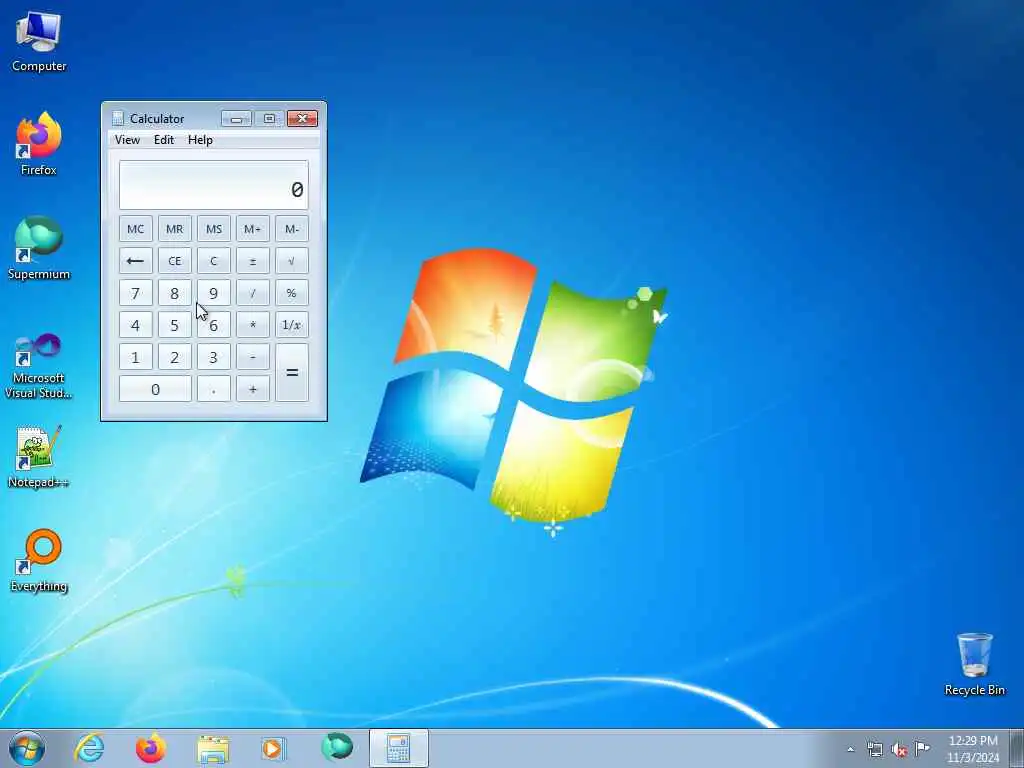Launch Supermium from the taskbar
The height and width of the screenshot is (768, 1024).
(x=337, y=747)
